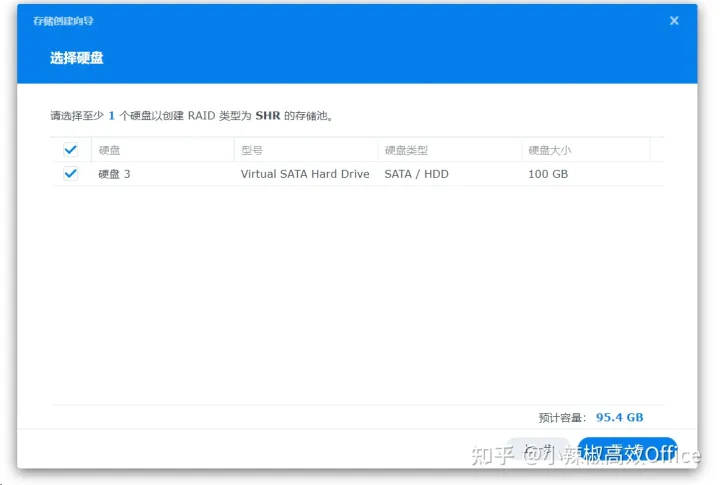Select the '硬盘 3' cell text
Screen dimensions: 720x485
click(x=114, y=174)
